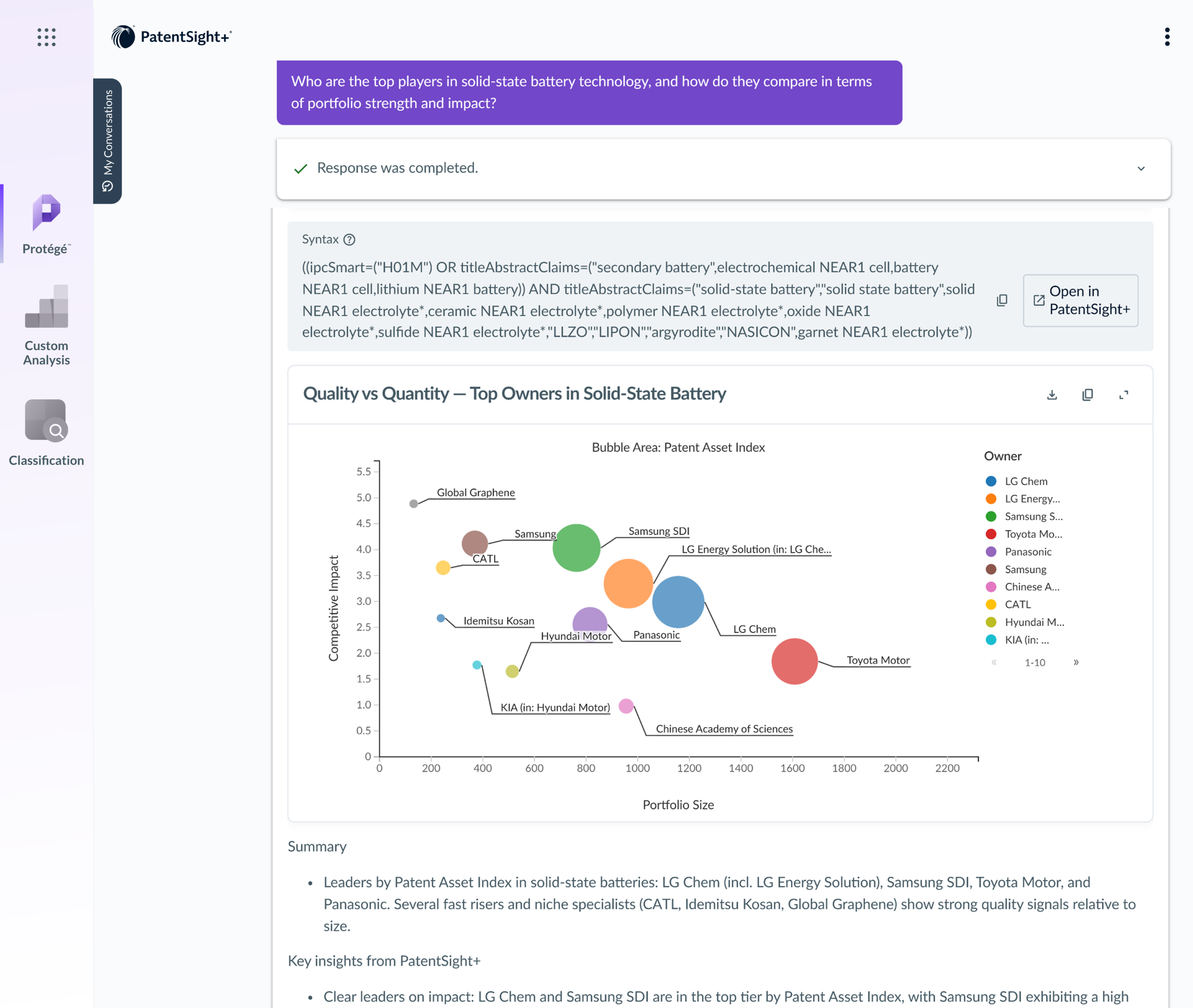Select the Toyota Motor red bubble

click(x=795, y=661)
